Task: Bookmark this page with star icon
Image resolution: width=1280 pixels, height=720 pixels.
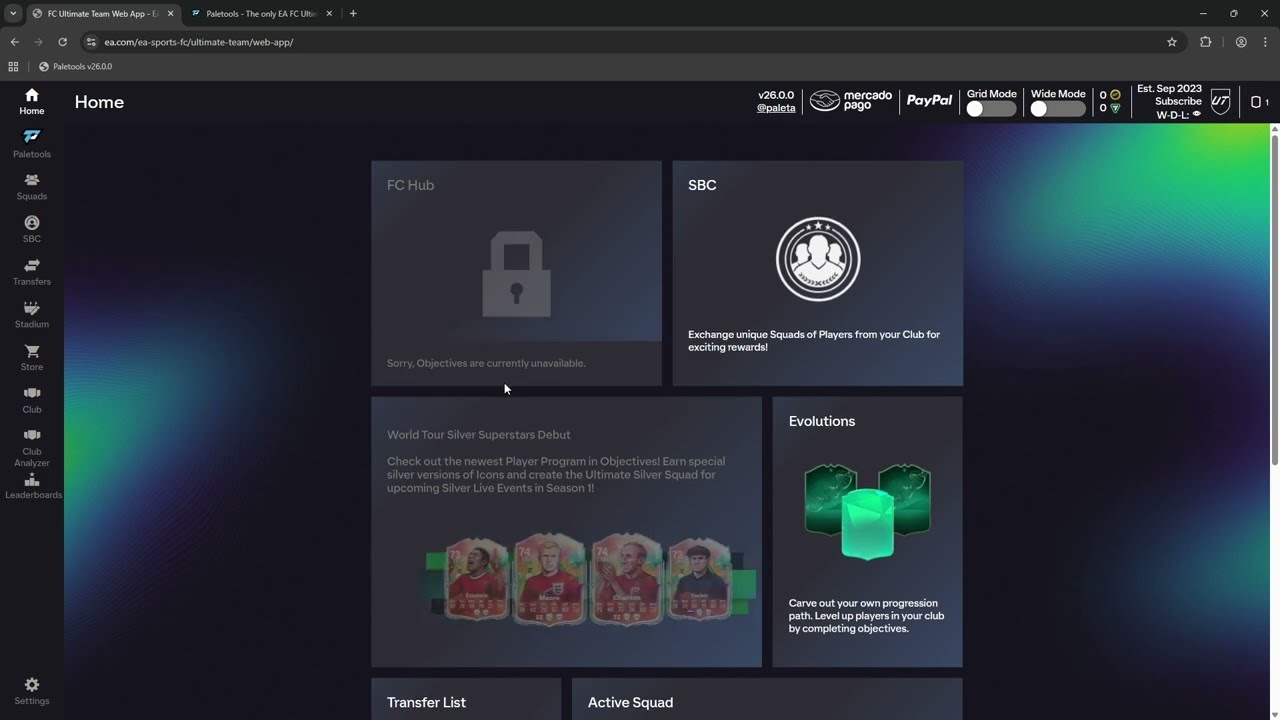Action: coord(1172,42)
